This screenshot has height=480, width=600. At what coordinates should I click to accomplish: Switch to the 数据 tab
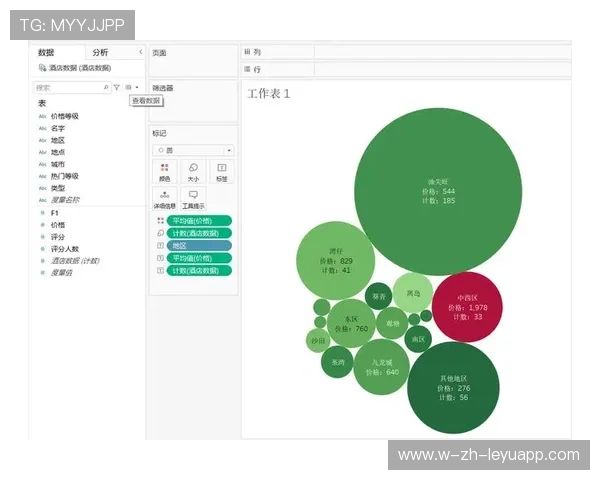[x=46, y=52]
